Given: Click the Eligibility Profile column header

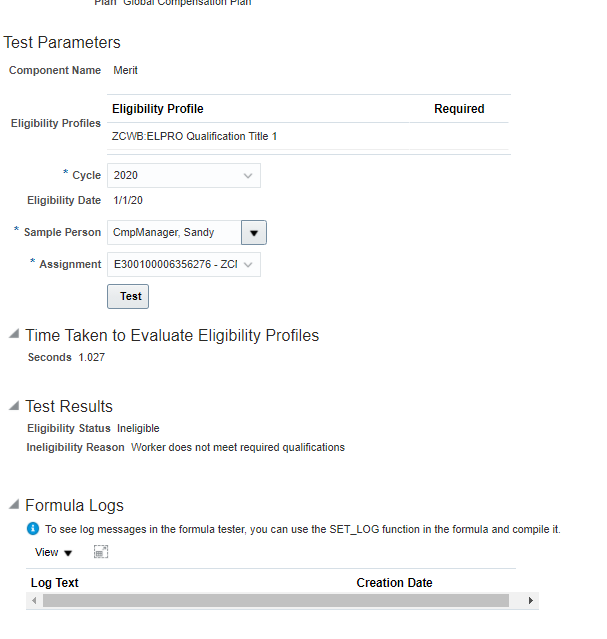Looking at the screenshot, I should pyautogui.click(x=158, y=109).
